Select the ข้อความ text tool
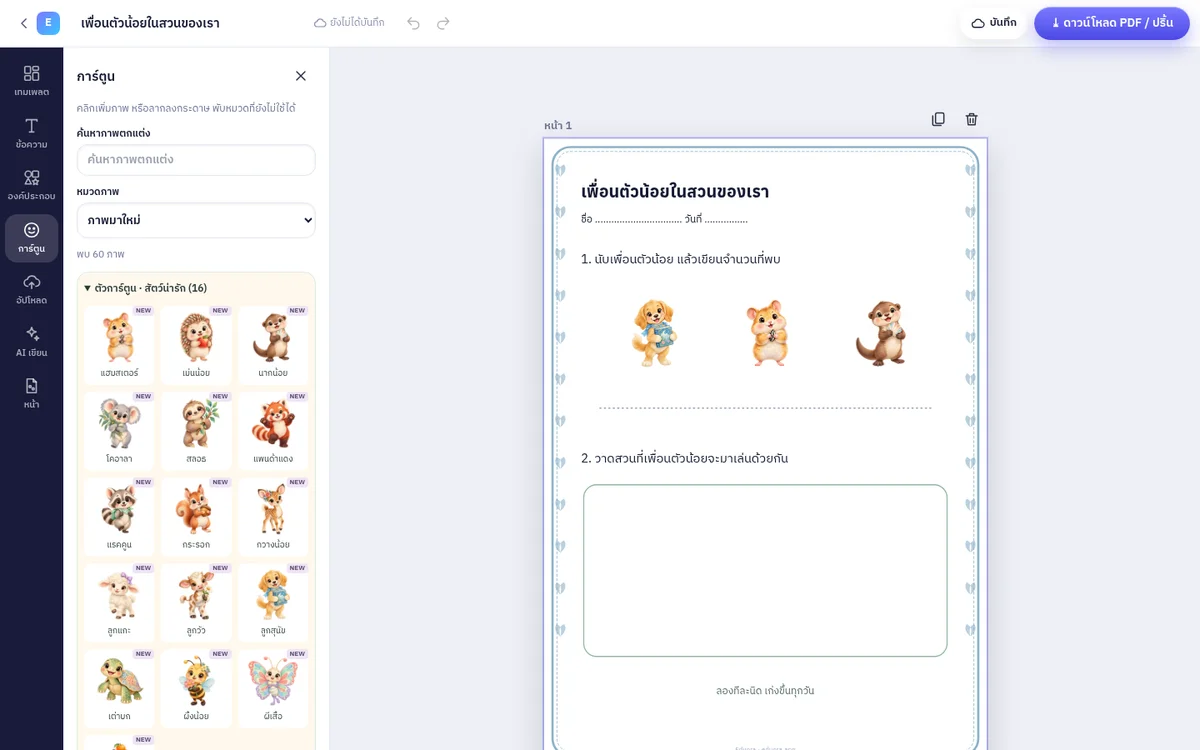The width and height of the screenshot is (1200, 750). pyautogui.click(x=31, y=133)
